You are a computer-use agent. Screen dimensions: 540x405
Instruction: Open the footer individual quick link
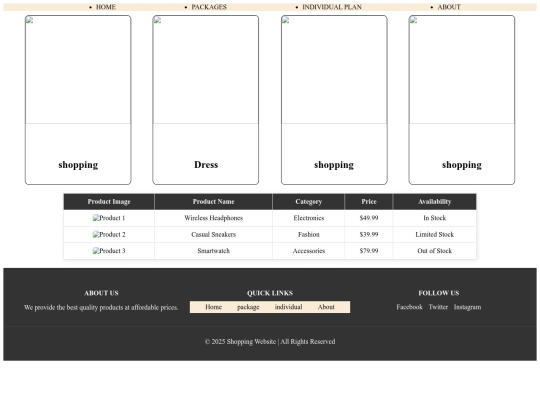pyautogui.click(x=289, y=307)
